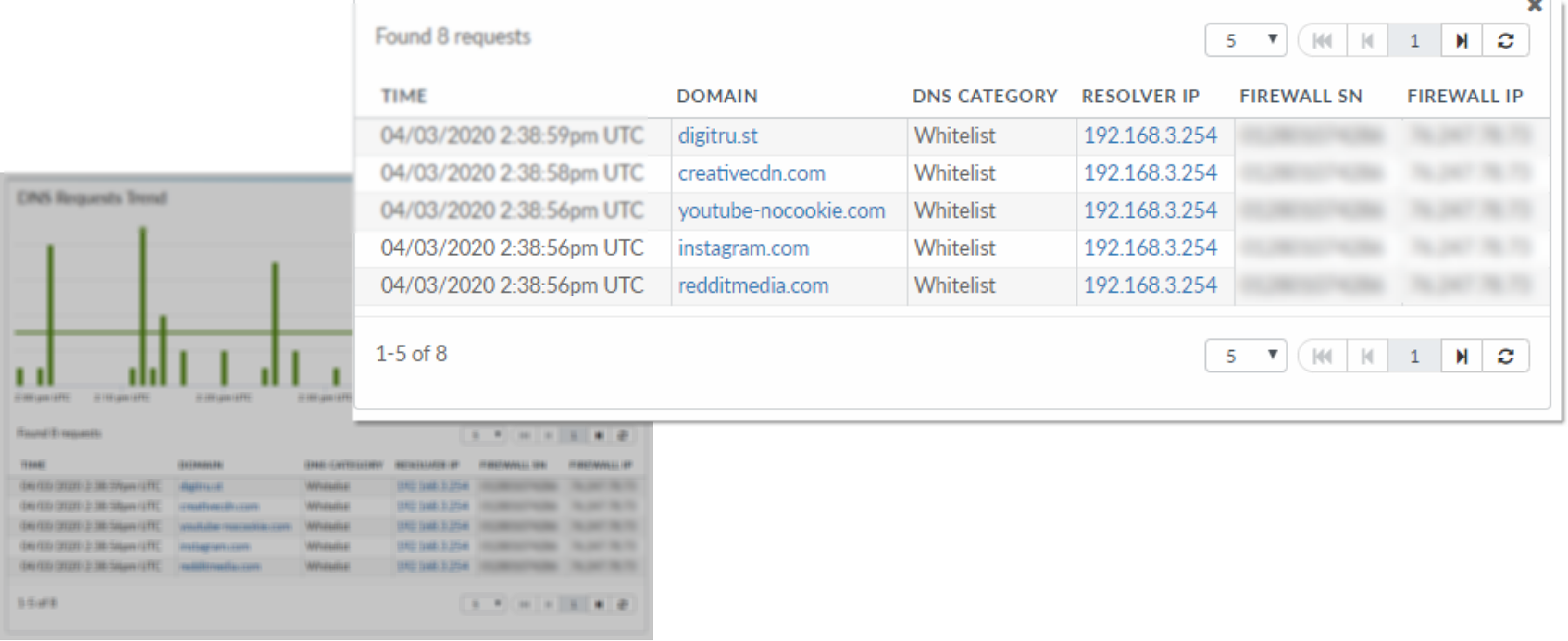Open the instagram.com domain link
The height and width of the screenshot is (641, 1568).
(744, 248)
